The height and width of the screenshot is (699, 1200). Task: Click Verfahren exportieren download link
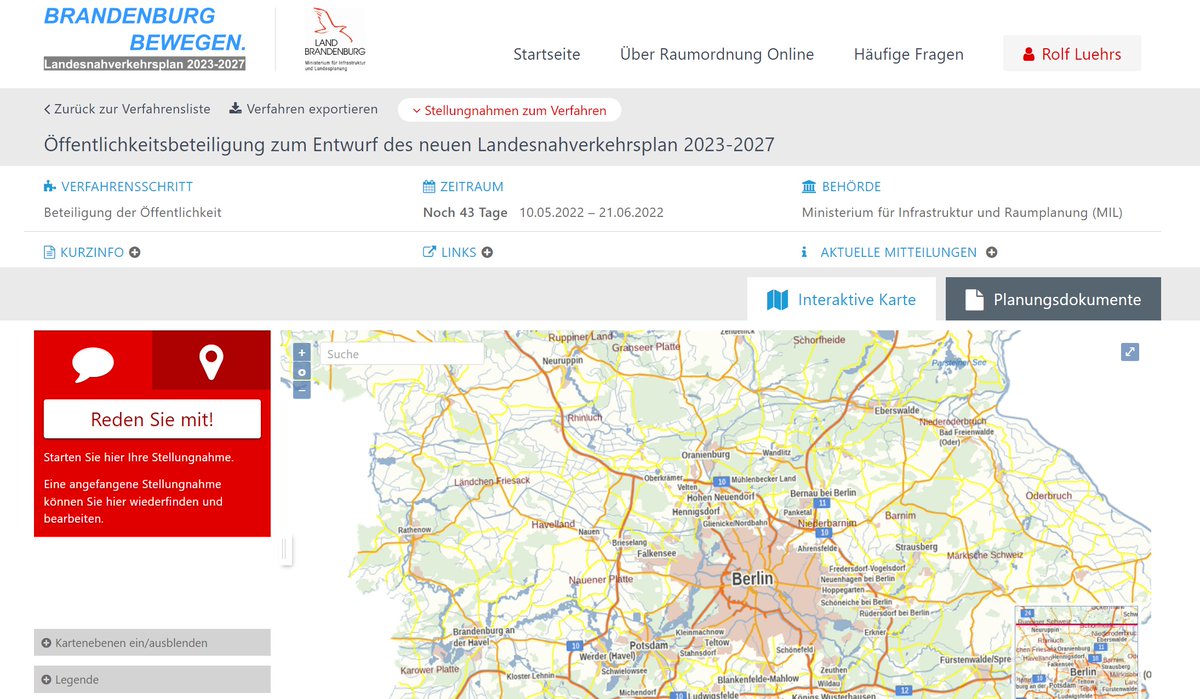pyautogui.click(x=304, y=109)
